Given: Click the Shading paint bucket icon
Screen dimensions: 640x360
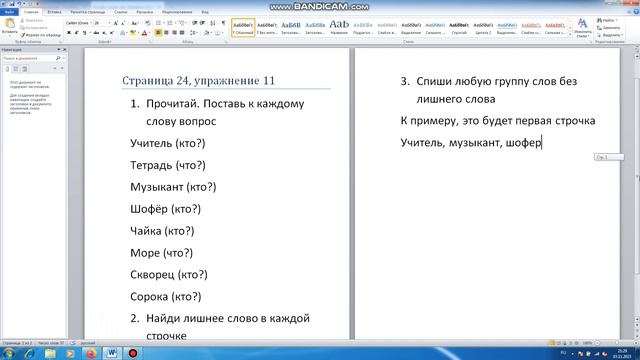Looking at the screenshot, I should [207, 33].
